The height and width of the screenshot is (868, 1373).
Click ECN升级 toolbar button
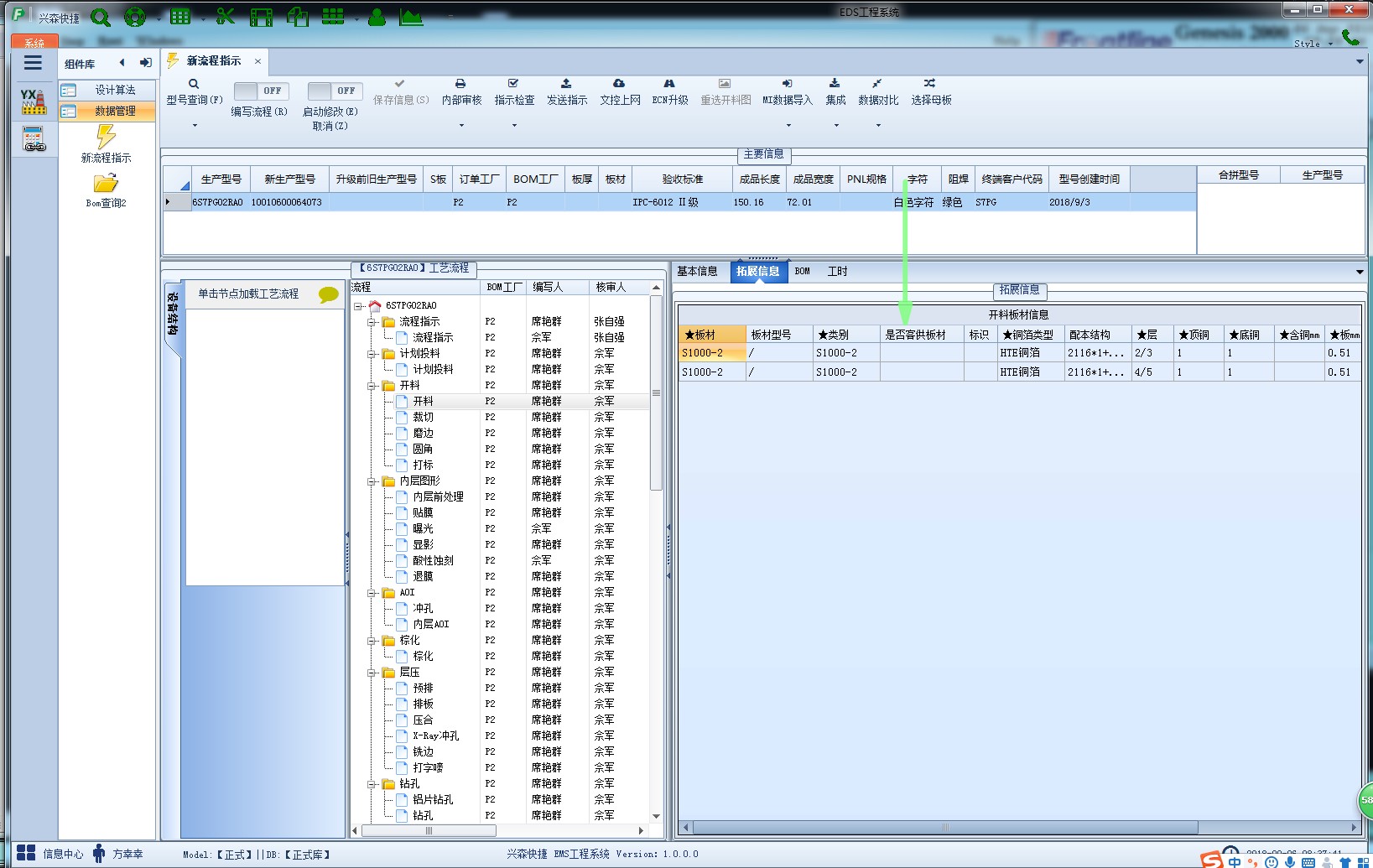670,91
